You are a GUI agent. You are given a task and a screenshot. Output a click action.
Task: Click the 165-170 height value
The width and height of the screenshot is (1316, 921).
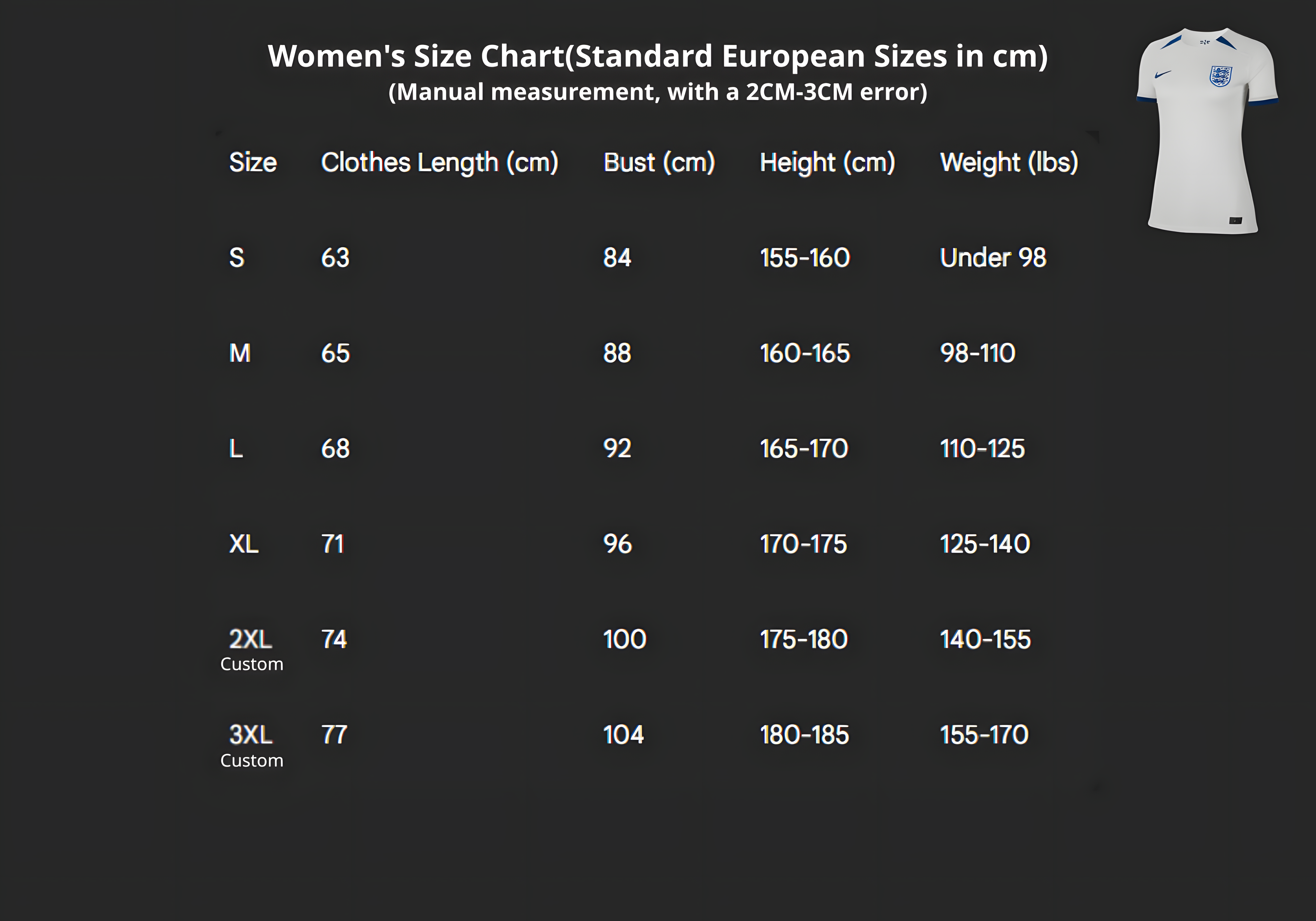[804, 449]
